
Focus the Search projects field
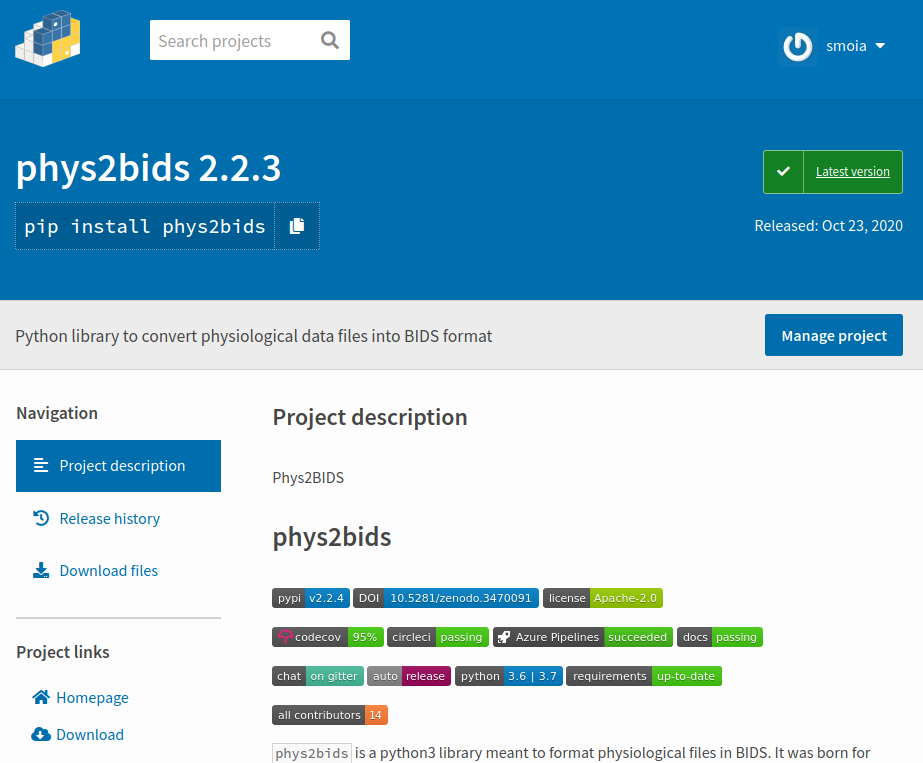point(250,40)
